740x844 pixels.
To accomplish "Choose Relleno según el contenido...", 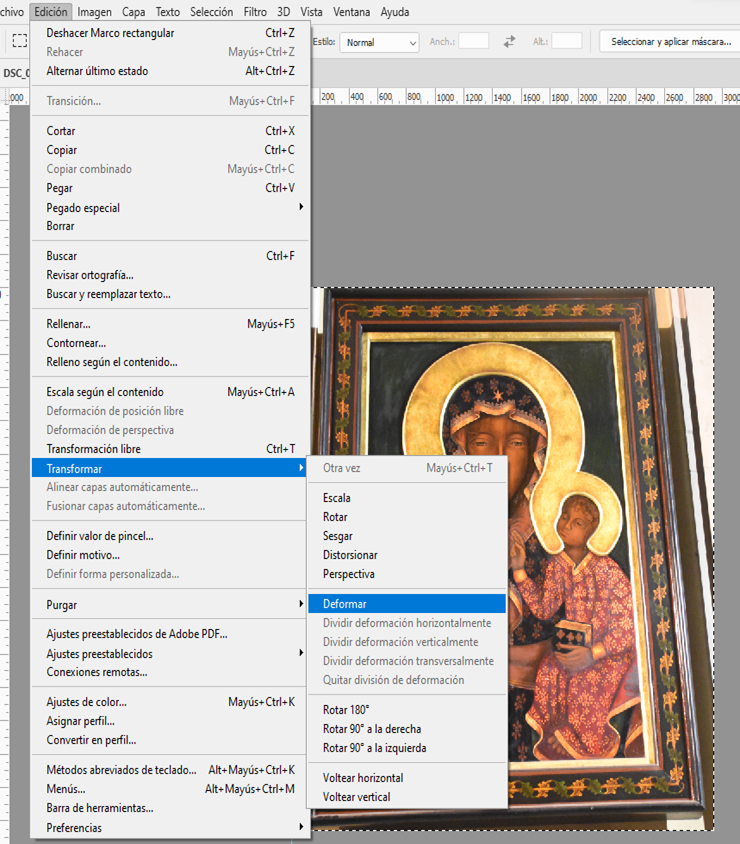I will 171,362.
